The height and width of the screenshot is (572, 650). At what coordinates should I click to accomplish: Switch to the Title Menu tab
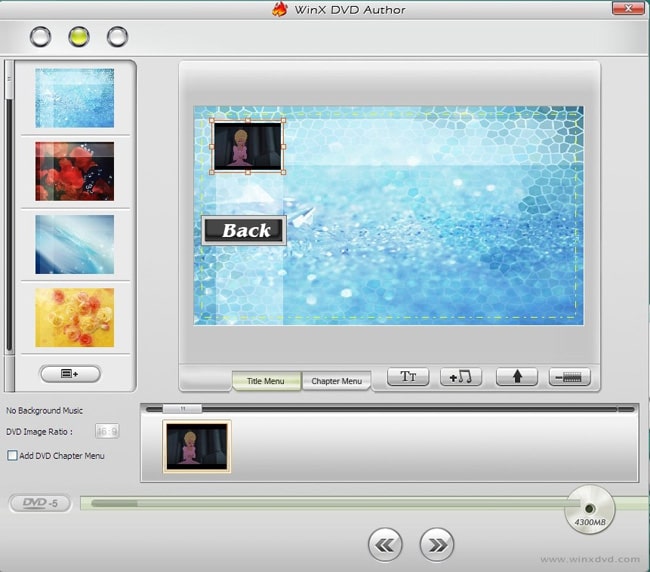click(266, 381)
